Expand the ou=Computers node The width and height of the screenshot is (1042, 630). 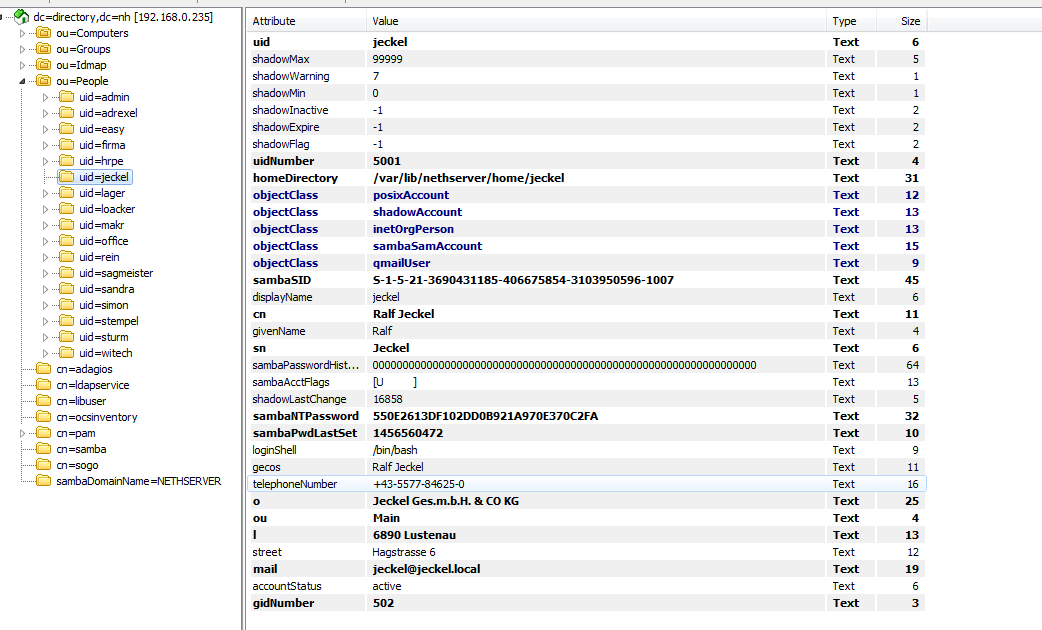23,33
